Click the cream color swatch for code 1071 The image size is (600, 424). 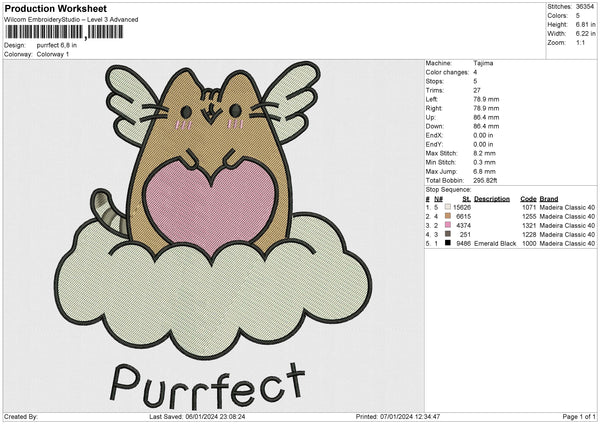(x=448, y=207)
